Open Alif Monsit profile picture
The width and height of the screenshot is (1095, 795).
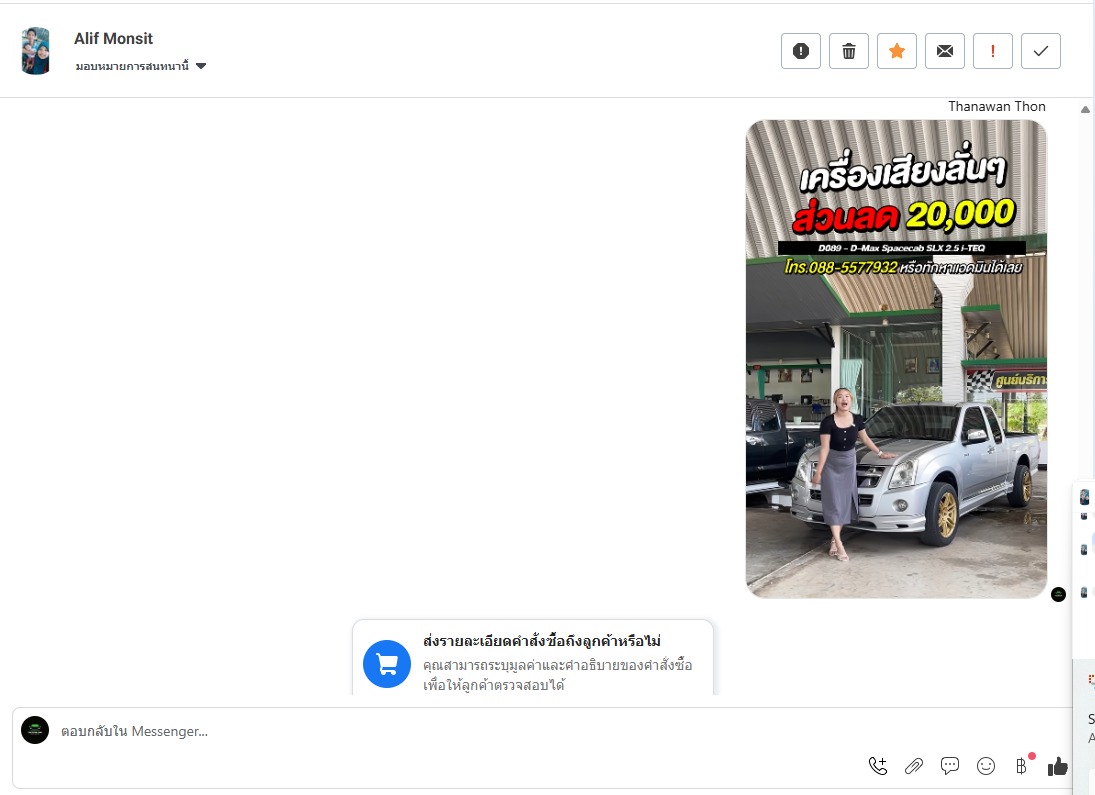[36, 51]
